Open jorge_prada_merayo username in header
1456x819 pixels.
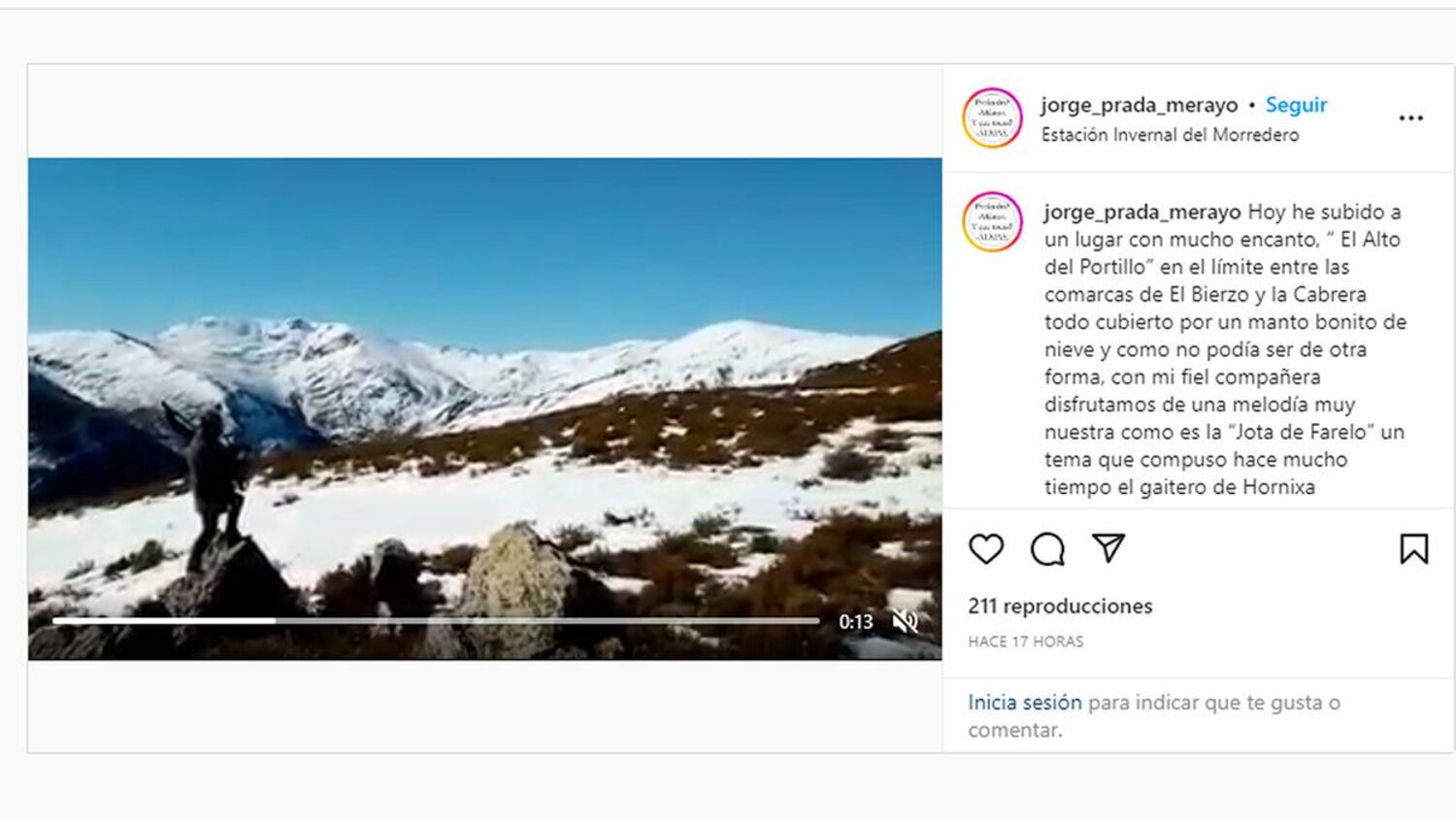[1139, 105]
